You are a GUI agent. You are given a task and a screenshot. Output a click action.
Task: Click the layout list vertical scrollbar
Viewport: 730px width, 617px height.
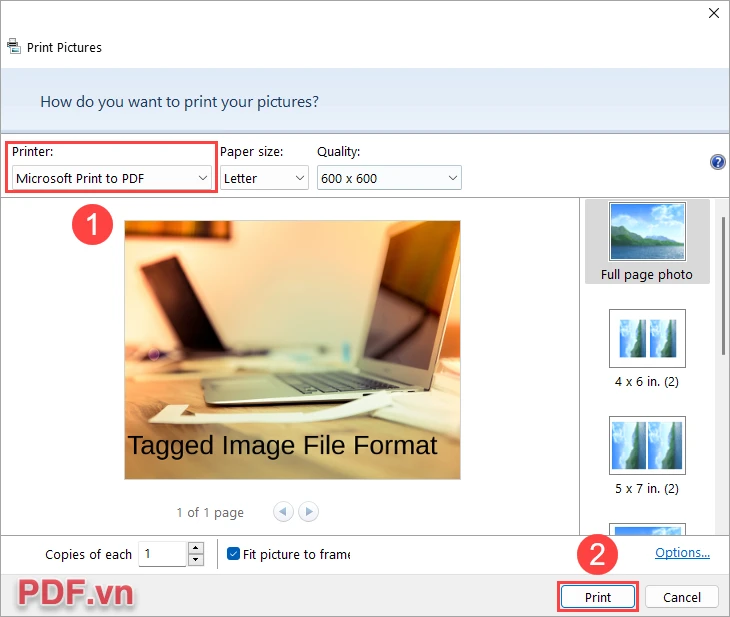pos(723,284)
